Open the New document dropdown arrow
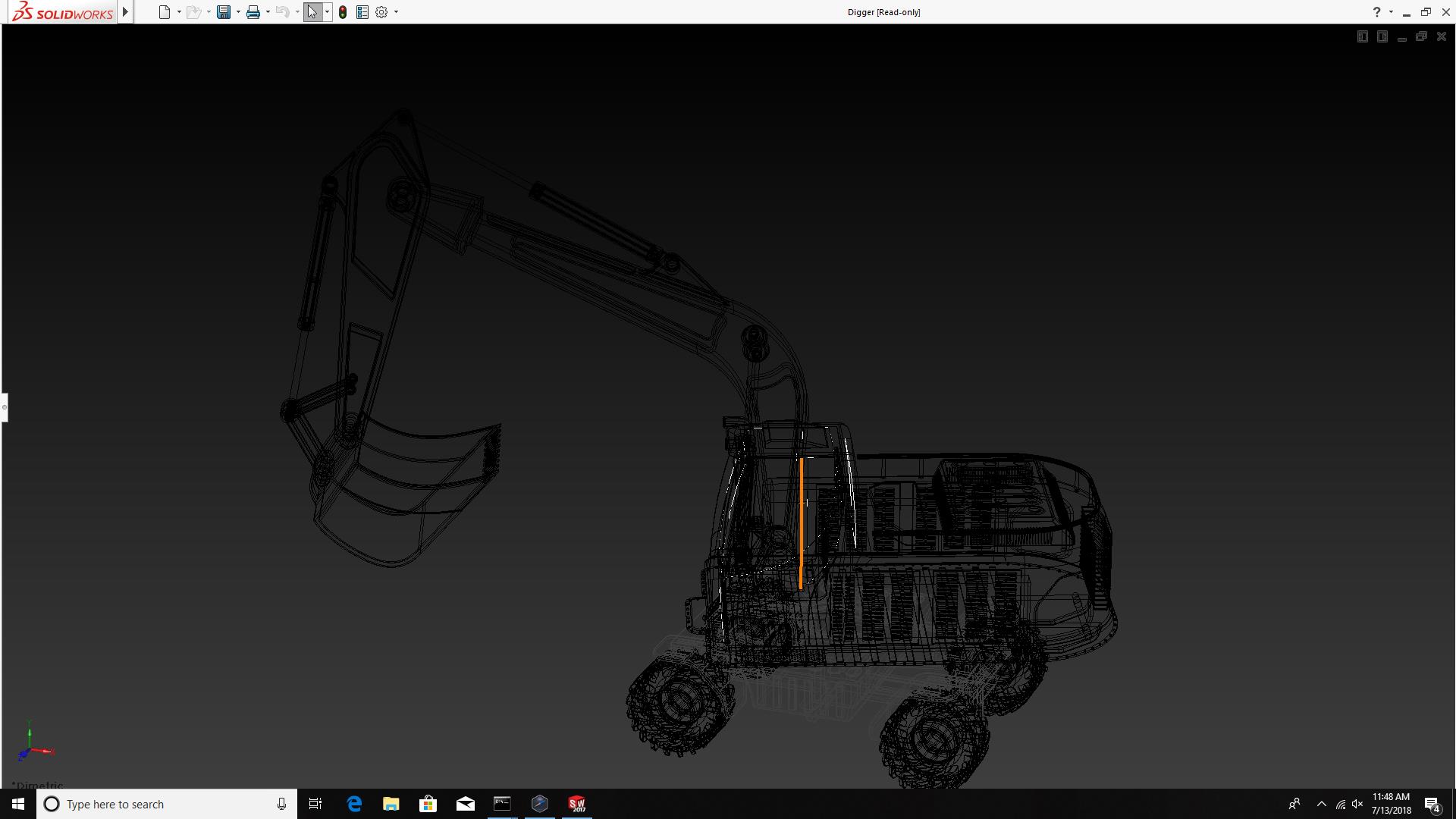The image size is (1456, 819). tap(179, 12)
